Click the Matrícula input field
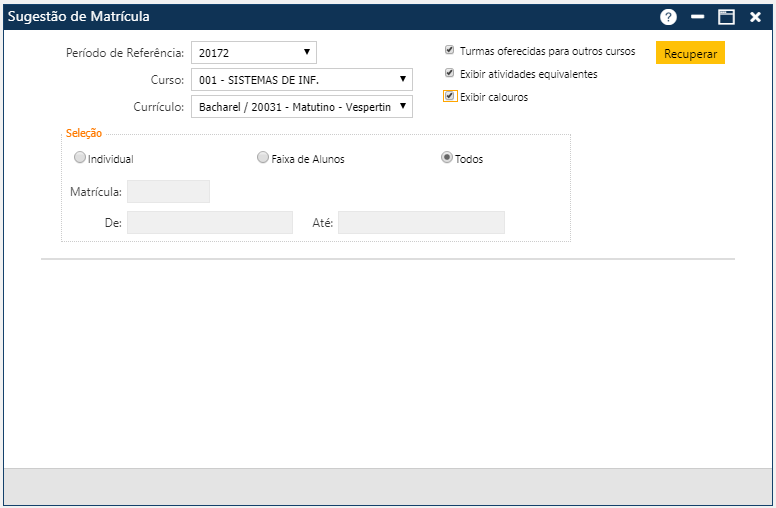The image size is (776, 508). [168, 191]
